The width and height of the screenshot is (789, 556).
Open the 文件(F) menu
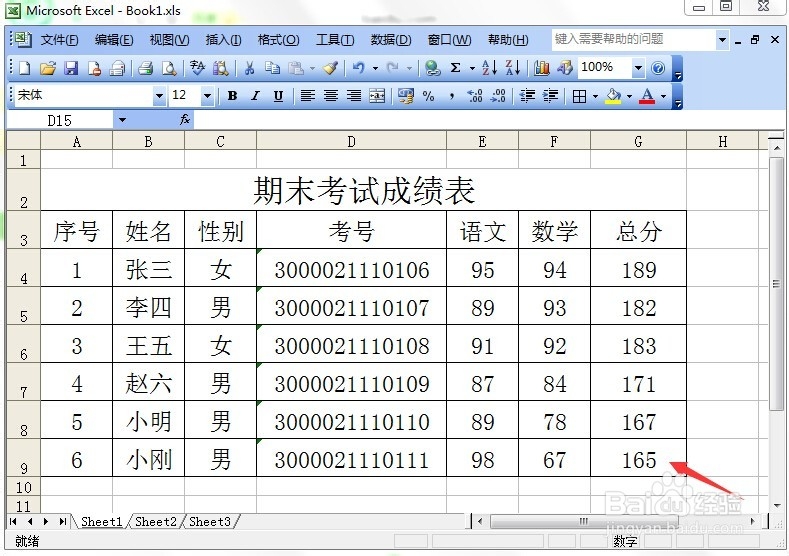tap(59, 40)
